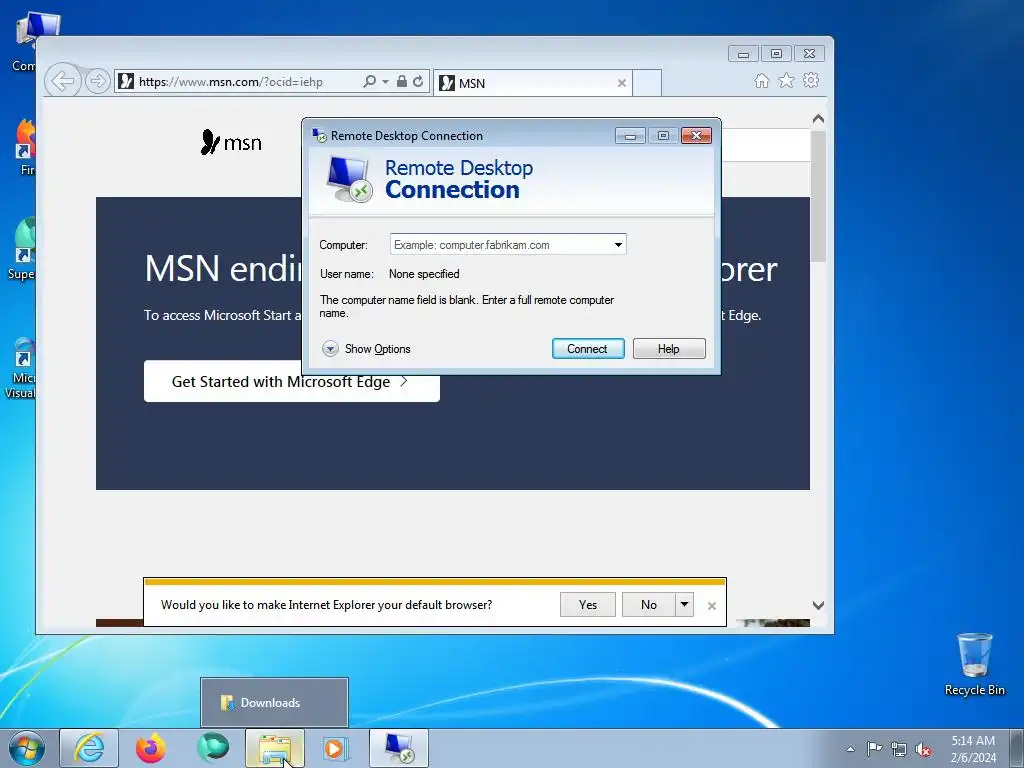Open Help in Remote Desktop Connection

click(669, 349)
